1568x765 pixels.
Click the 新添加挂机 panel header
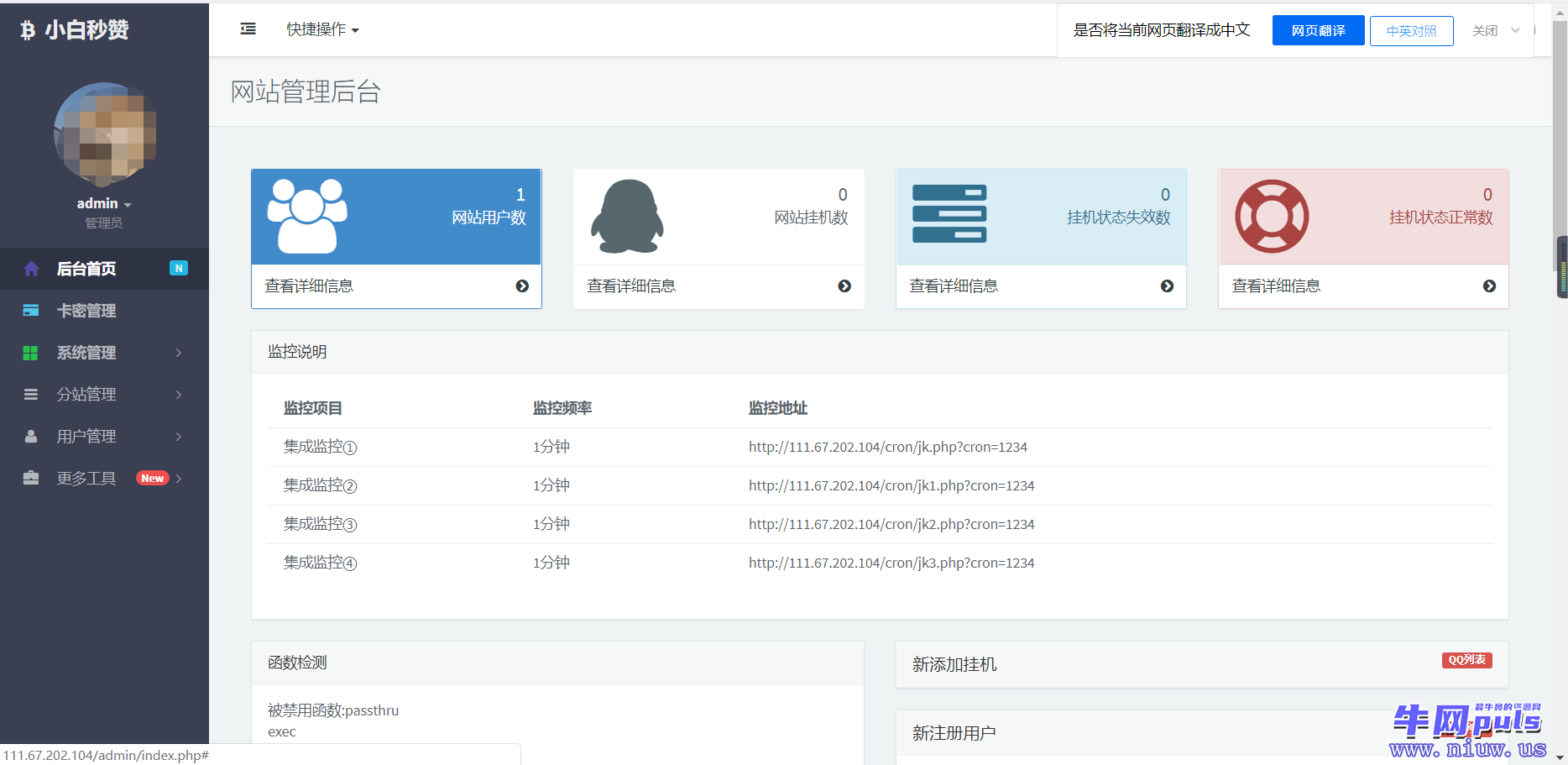pyautogui.click(x=1202, y=664)
